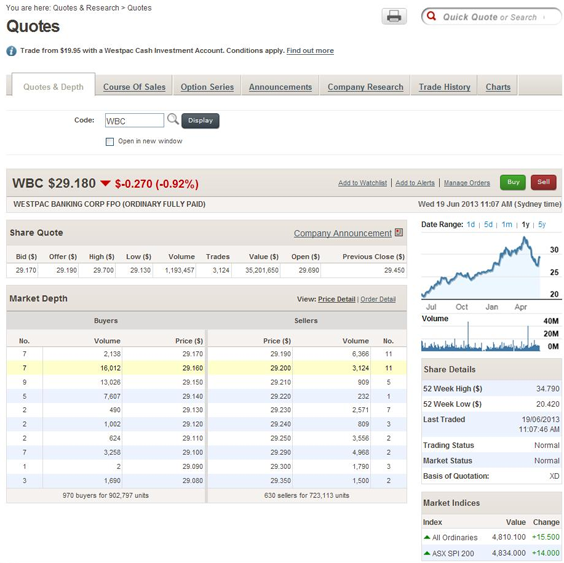Click the red magnifier in Quick Quote search

(431, 16)
